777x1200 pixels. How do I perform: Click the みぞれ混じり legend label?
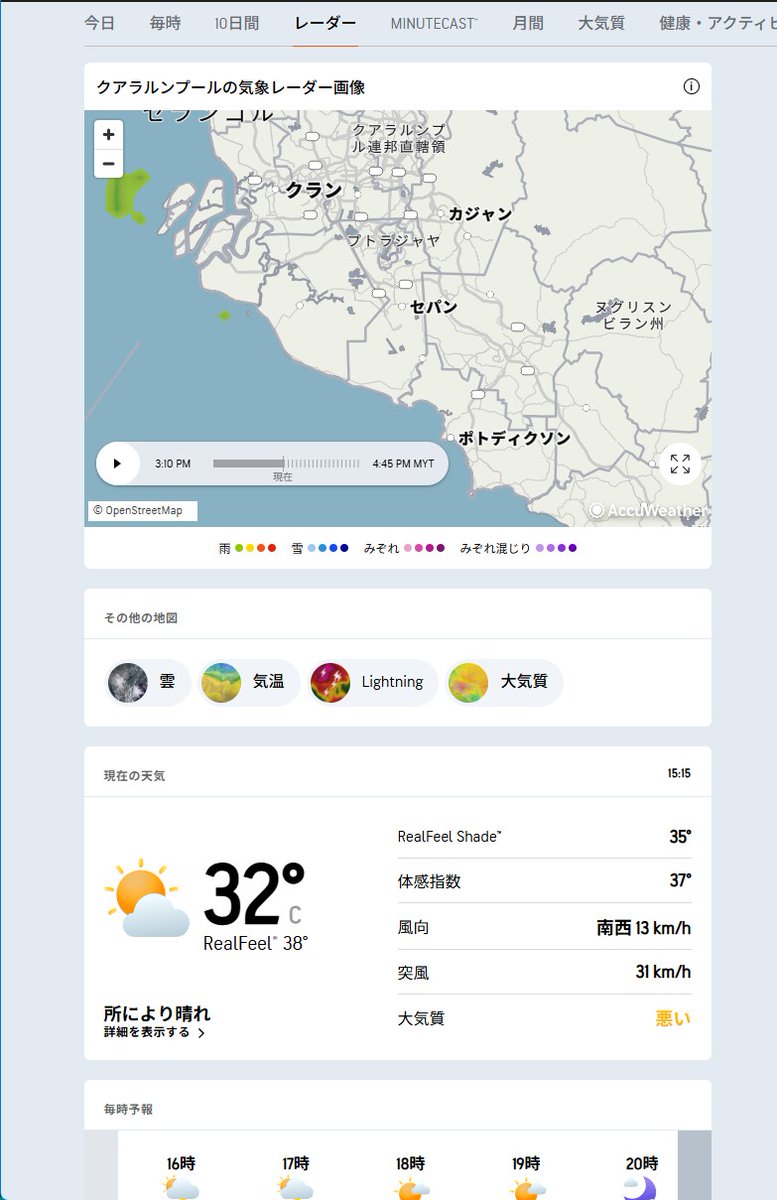[x=495, y=548]
